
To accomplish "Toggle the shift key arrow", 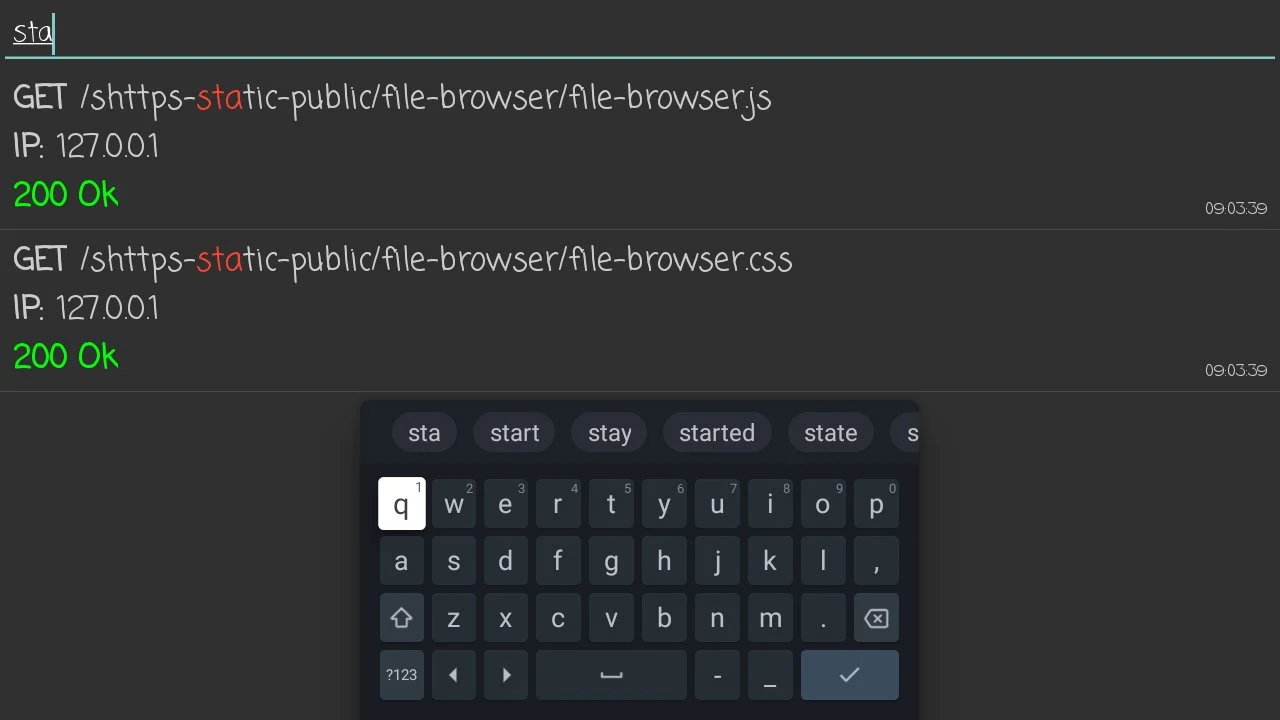I will coord(401,618).
